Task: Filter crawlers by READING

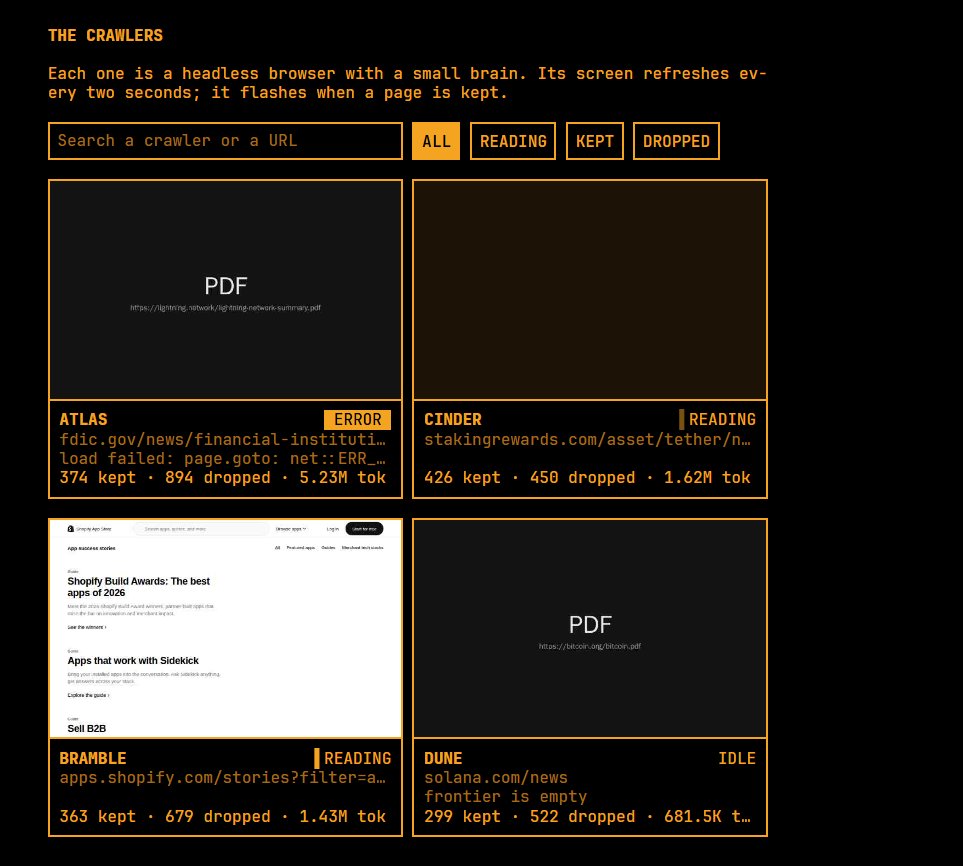Action: [x=513, y=141]
